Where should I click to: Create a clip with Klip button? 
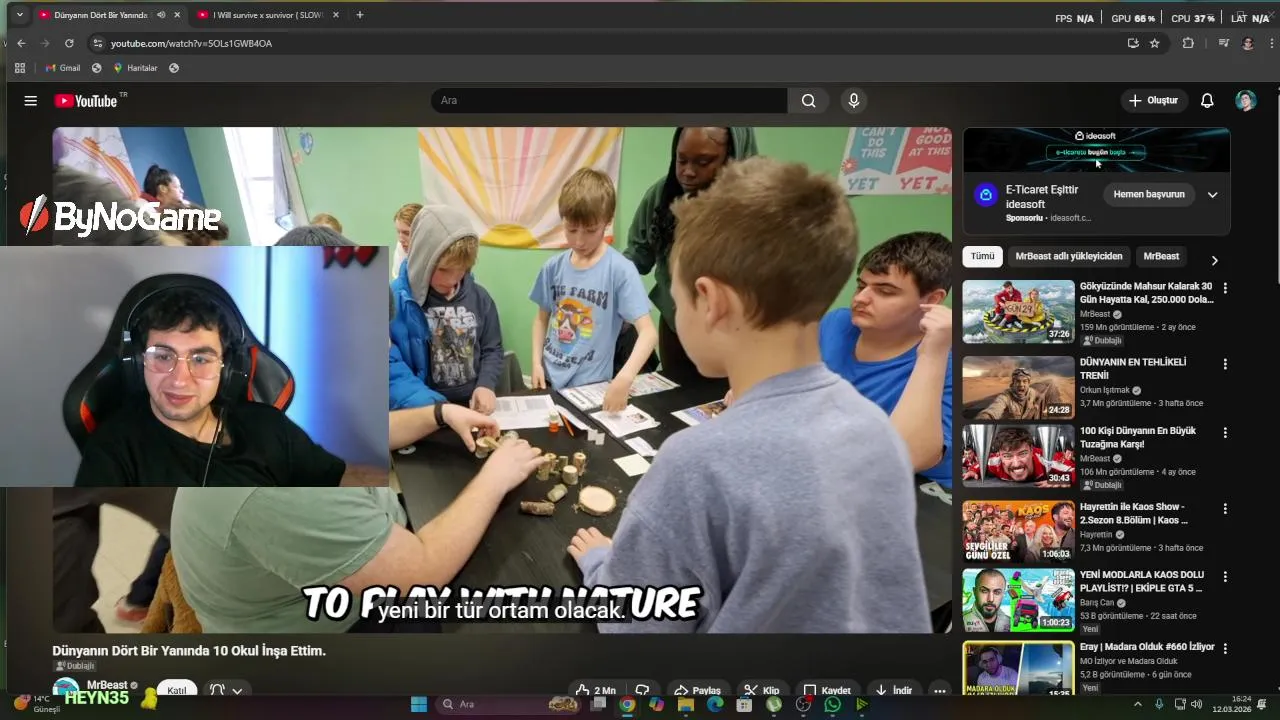tap(762, 690)
